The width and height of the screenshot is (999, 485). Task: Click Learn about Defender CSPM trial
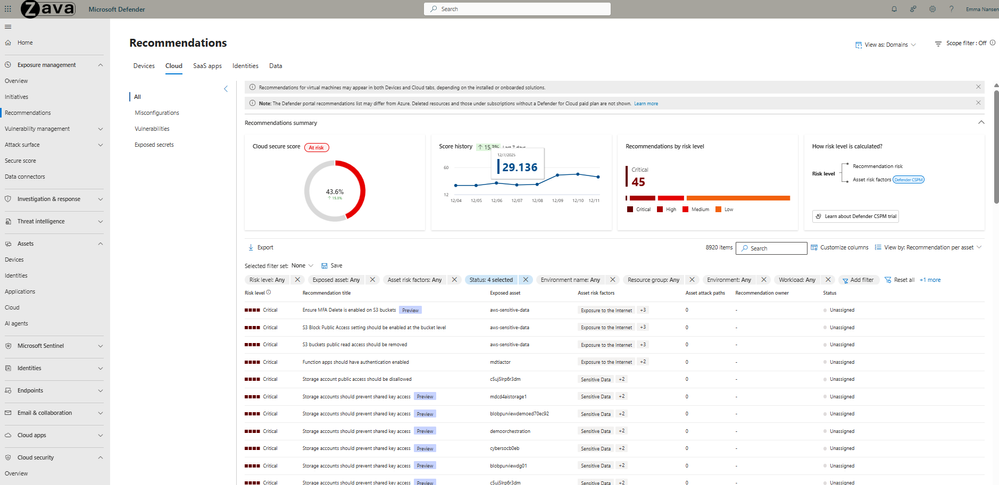(x=856, y=217)
